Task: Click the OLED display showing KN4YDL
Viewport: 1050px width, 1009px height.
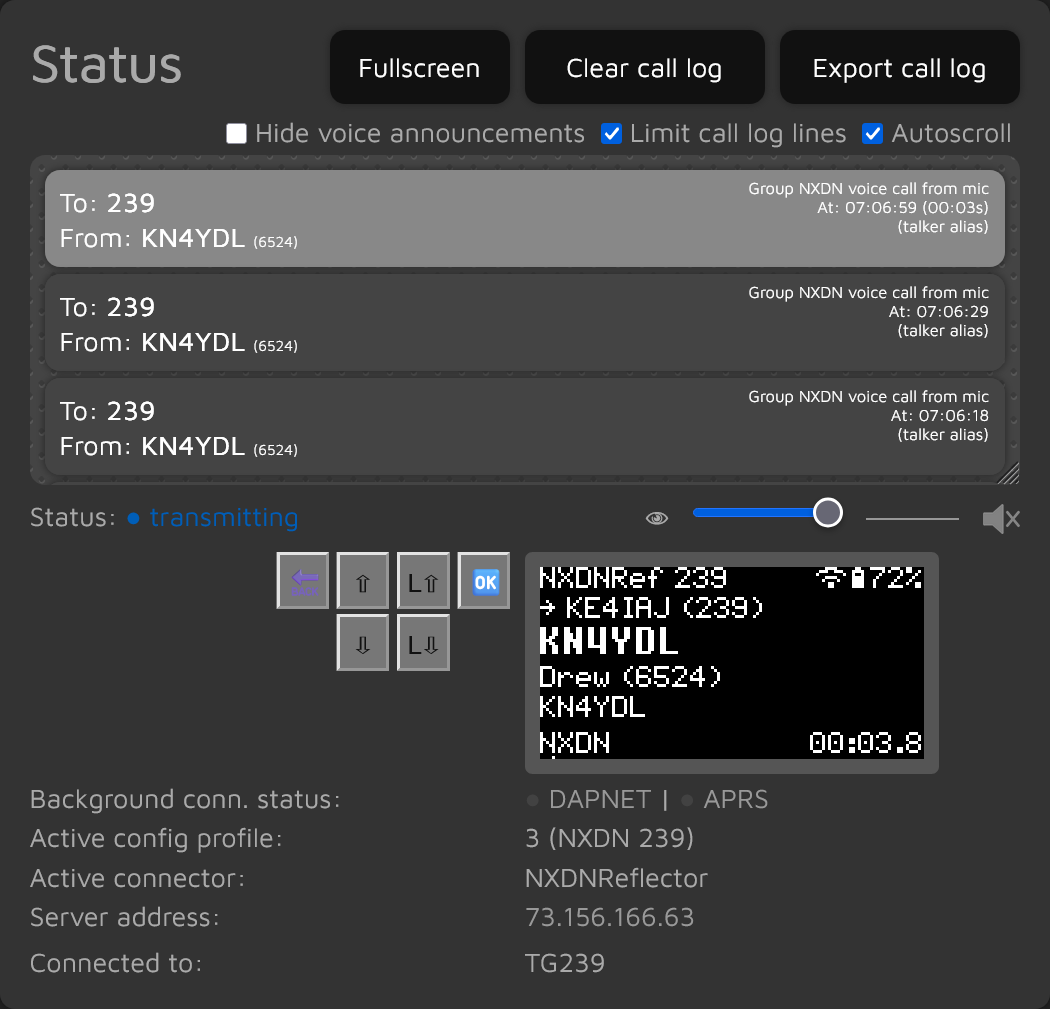Action: pyautogui.click(x=731, y=662)
